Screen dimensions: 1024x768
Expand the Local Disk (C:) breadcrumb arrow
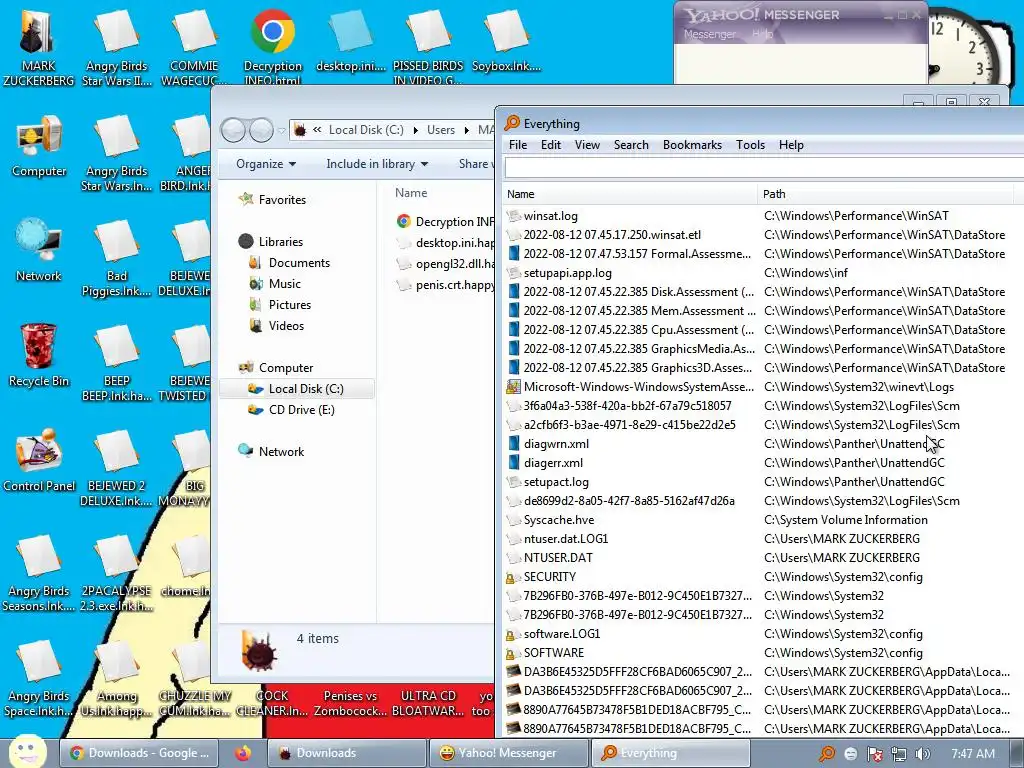pos(415,130)
